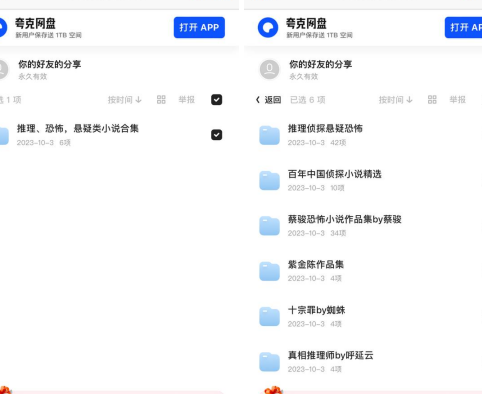Go back using the 返回 button
This screenshot has width=482, height=394.
pos(268,100)
